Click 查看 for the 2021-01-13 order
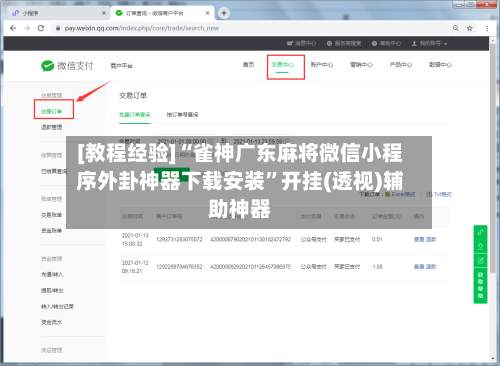This screenshot has height=366, width=500. 419,239
